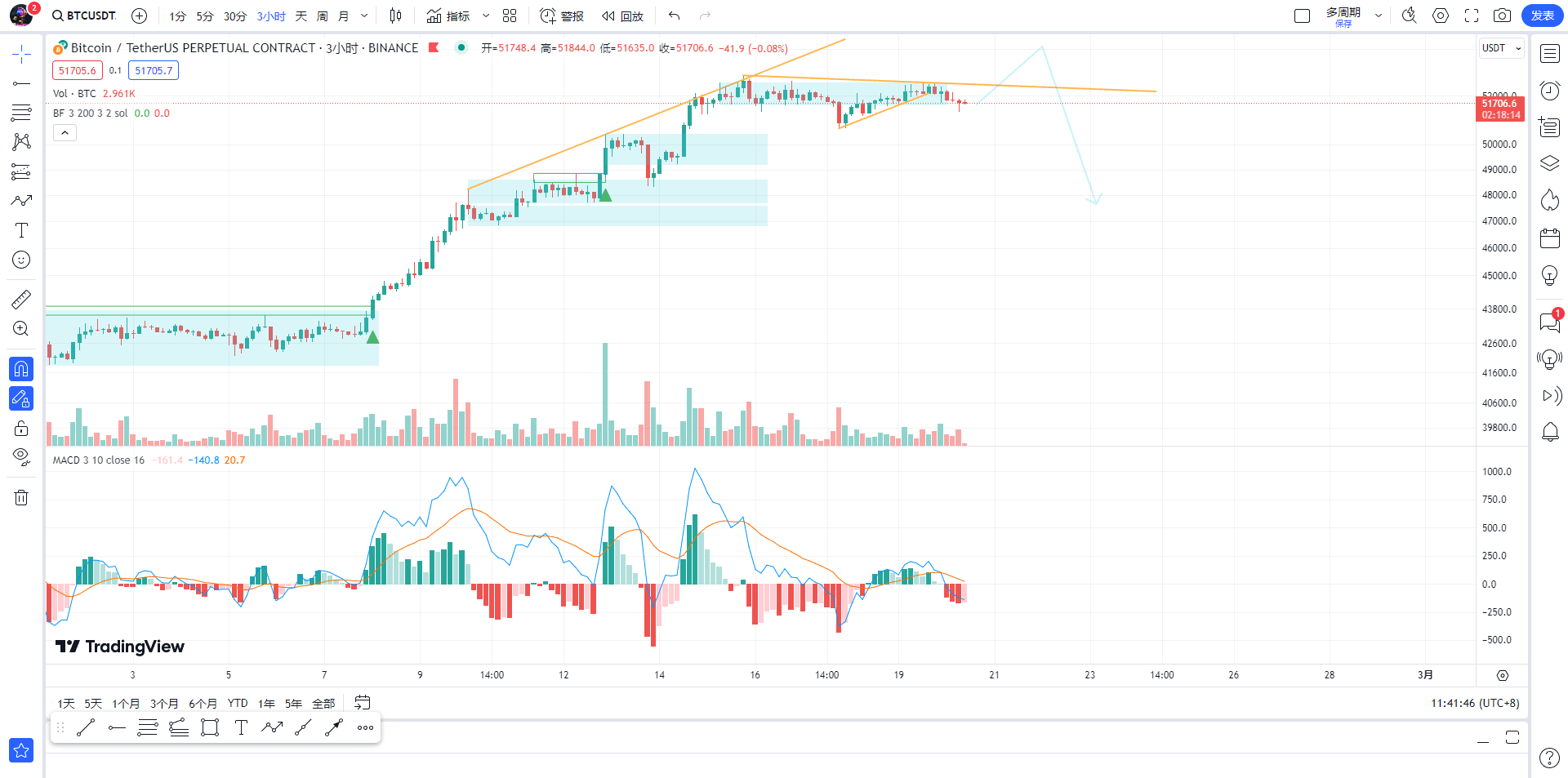Image resolution: width=1568 pixels, height=778 pixels.
Task: Open timezone 11:41:46 (UTC+8) menu
Action: [1475, 704]
